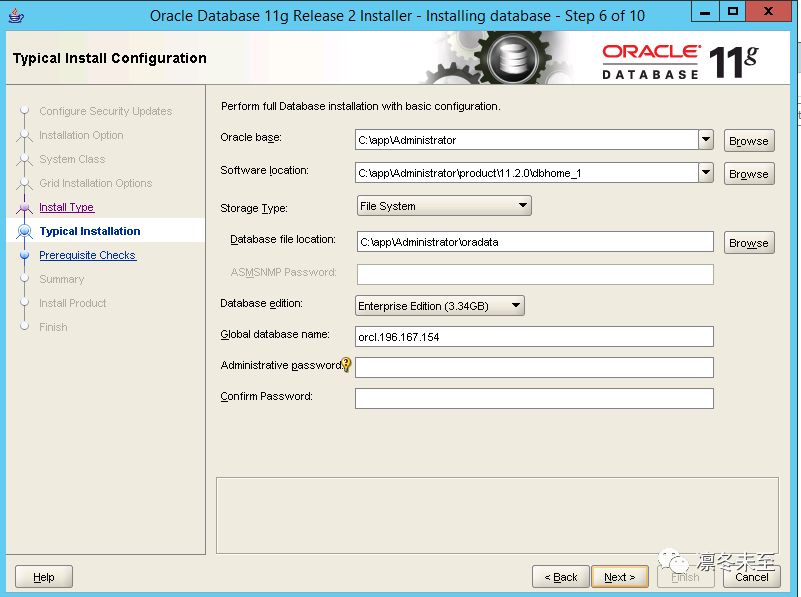Expand the Software location dropdown arrow
This screenshot has width=801, height=597.
[706, 173]
